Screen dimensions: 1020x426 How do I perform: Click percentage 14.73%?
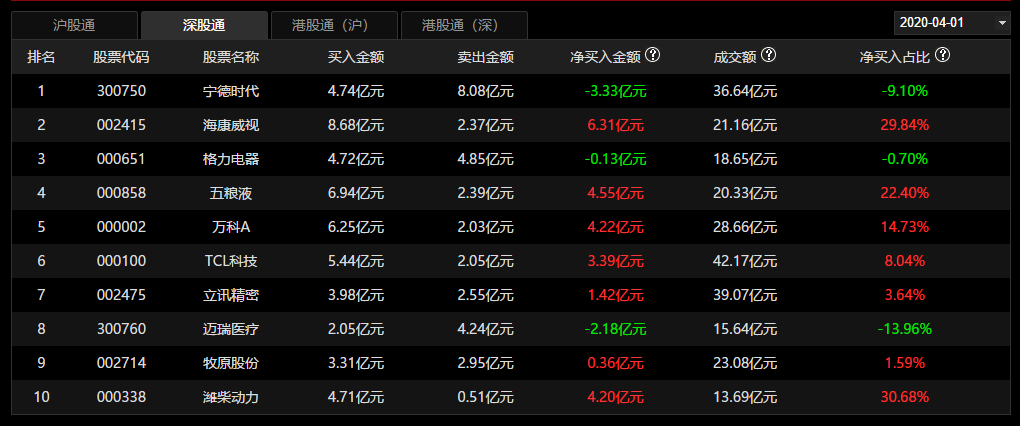click(905, 227)
